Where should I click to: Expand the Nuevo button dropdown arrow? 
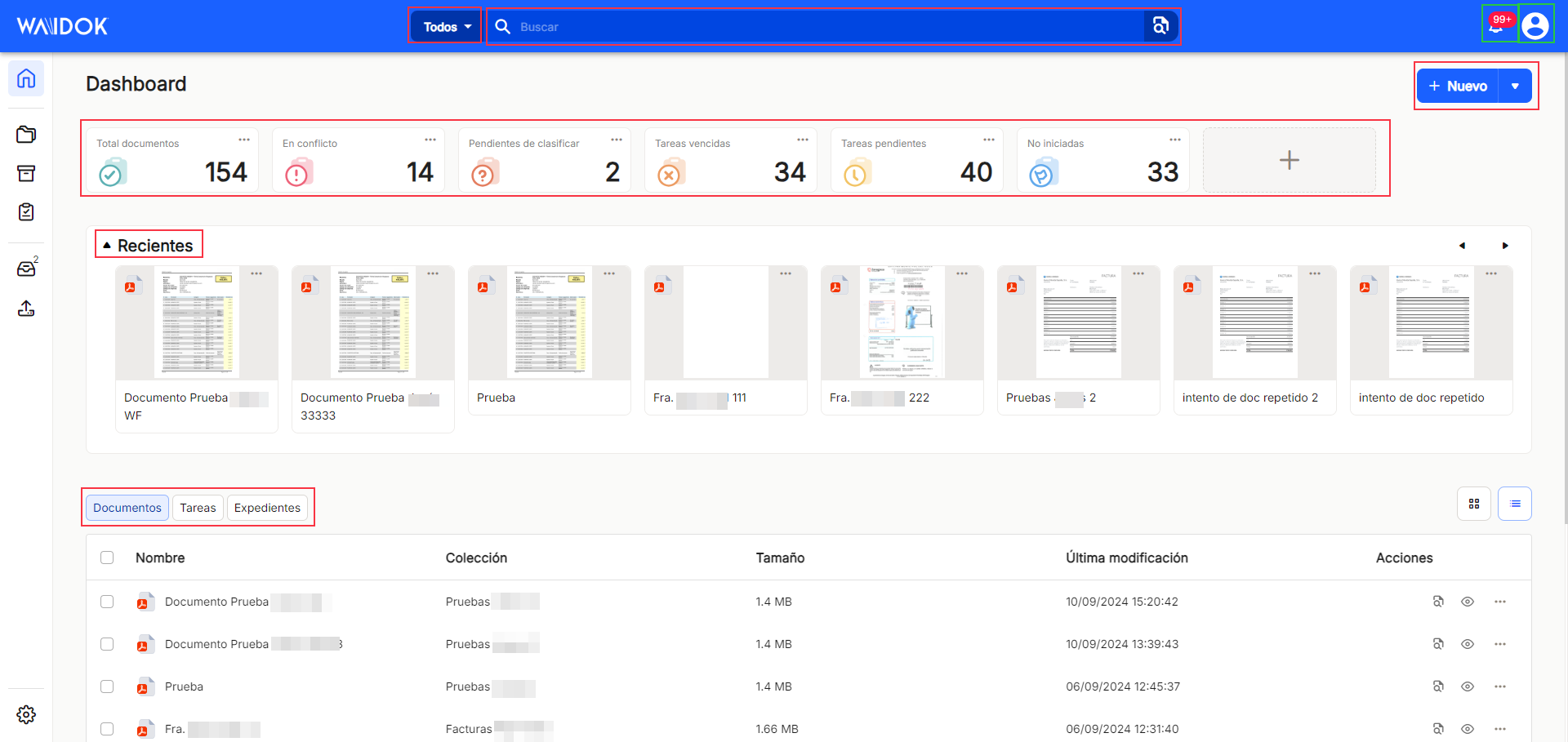[1515, 86]
